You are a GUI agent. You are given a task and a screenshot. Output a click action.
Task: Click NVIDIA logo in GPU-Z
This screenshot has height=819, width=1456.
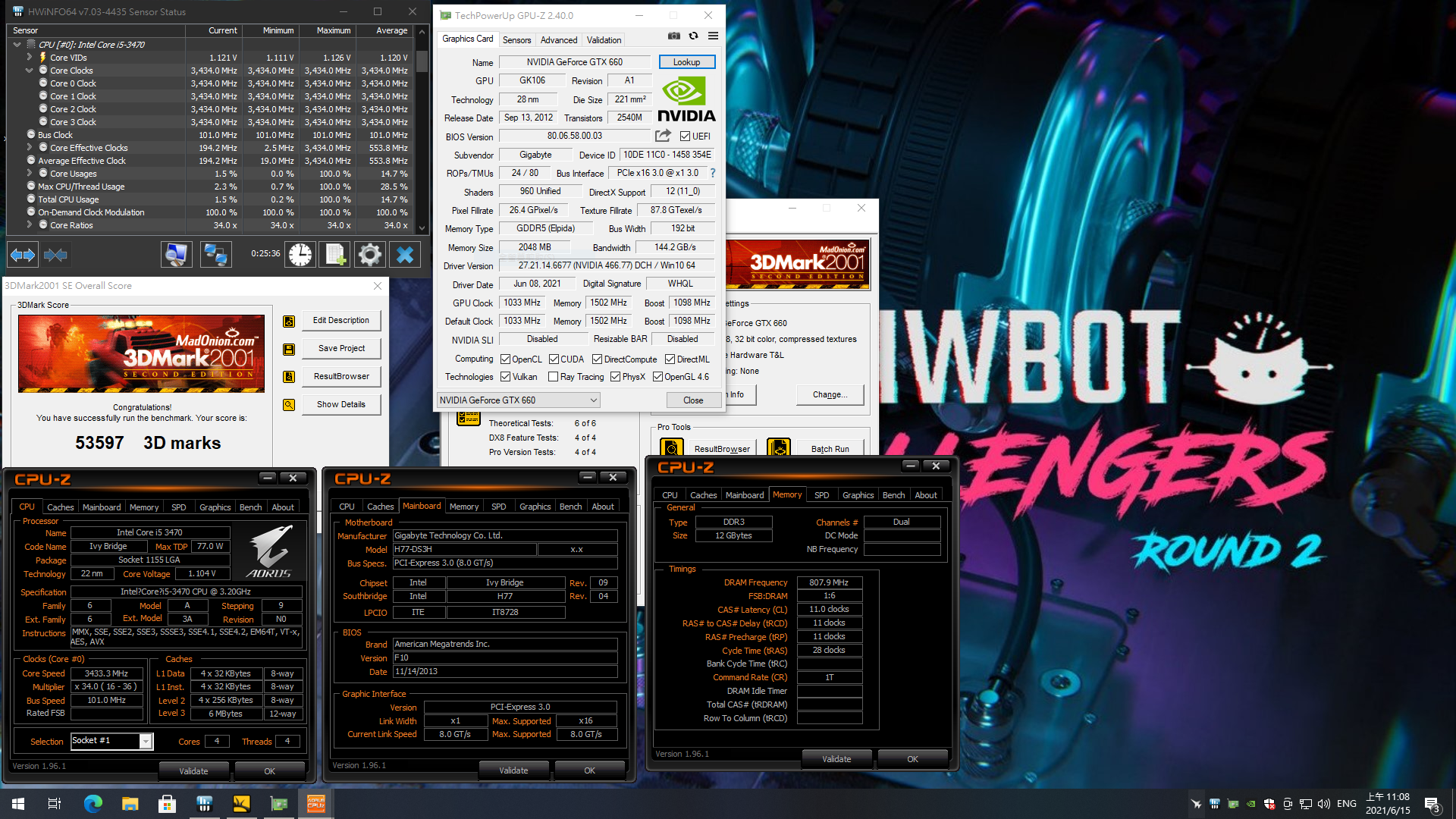686,99
